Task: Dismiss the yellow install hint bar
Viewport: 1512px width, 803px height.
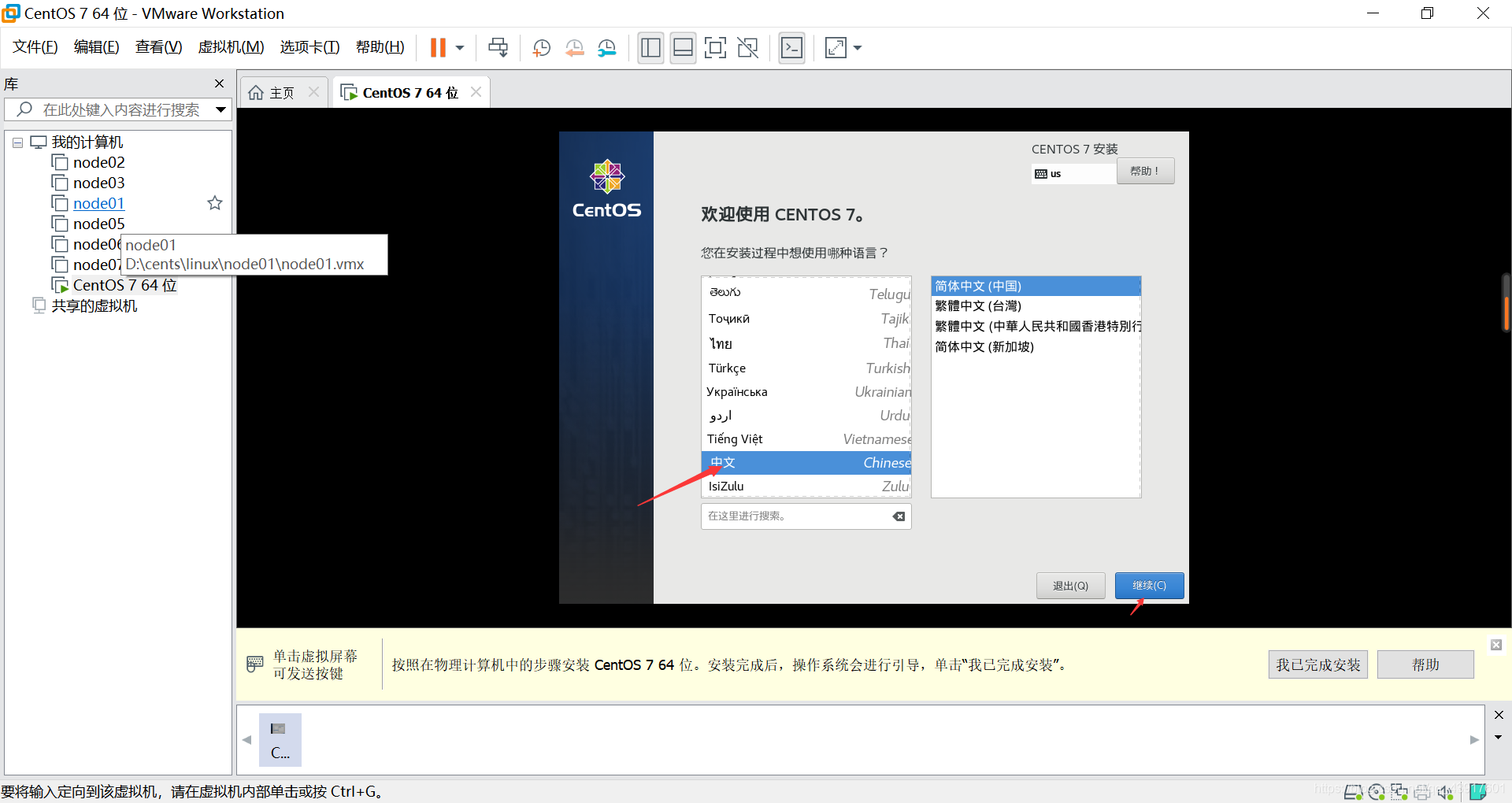Action: pos(1496,645)
